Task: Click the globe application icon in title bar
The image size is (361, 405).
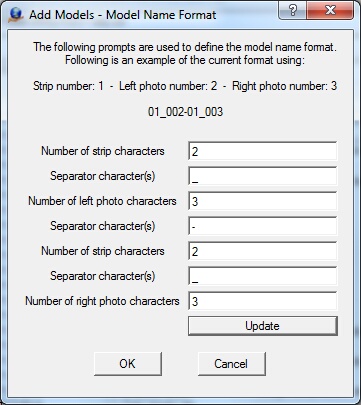Action: (15, 15)
